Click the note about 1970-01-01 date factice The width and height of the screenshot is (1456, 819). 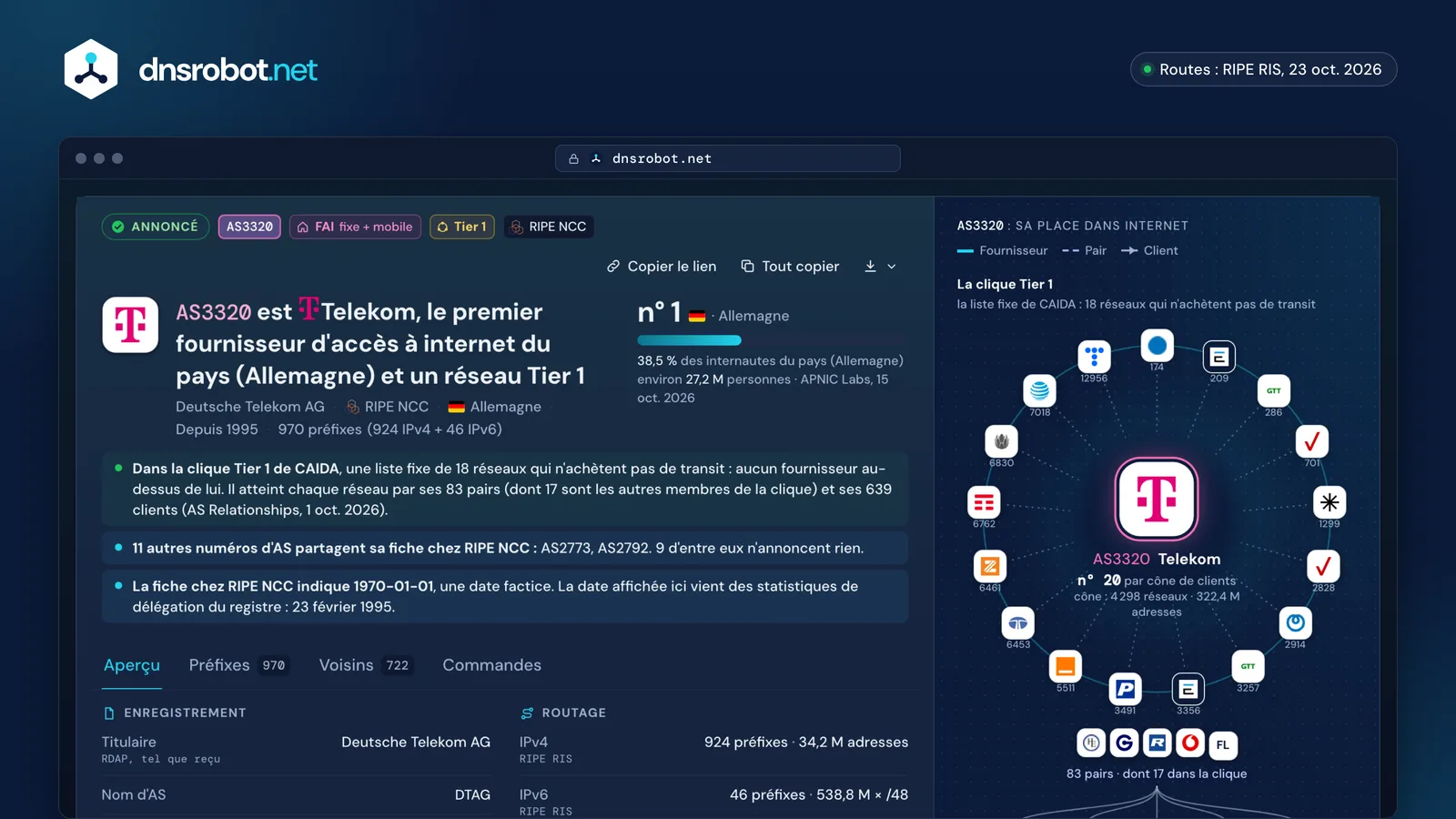505,596
